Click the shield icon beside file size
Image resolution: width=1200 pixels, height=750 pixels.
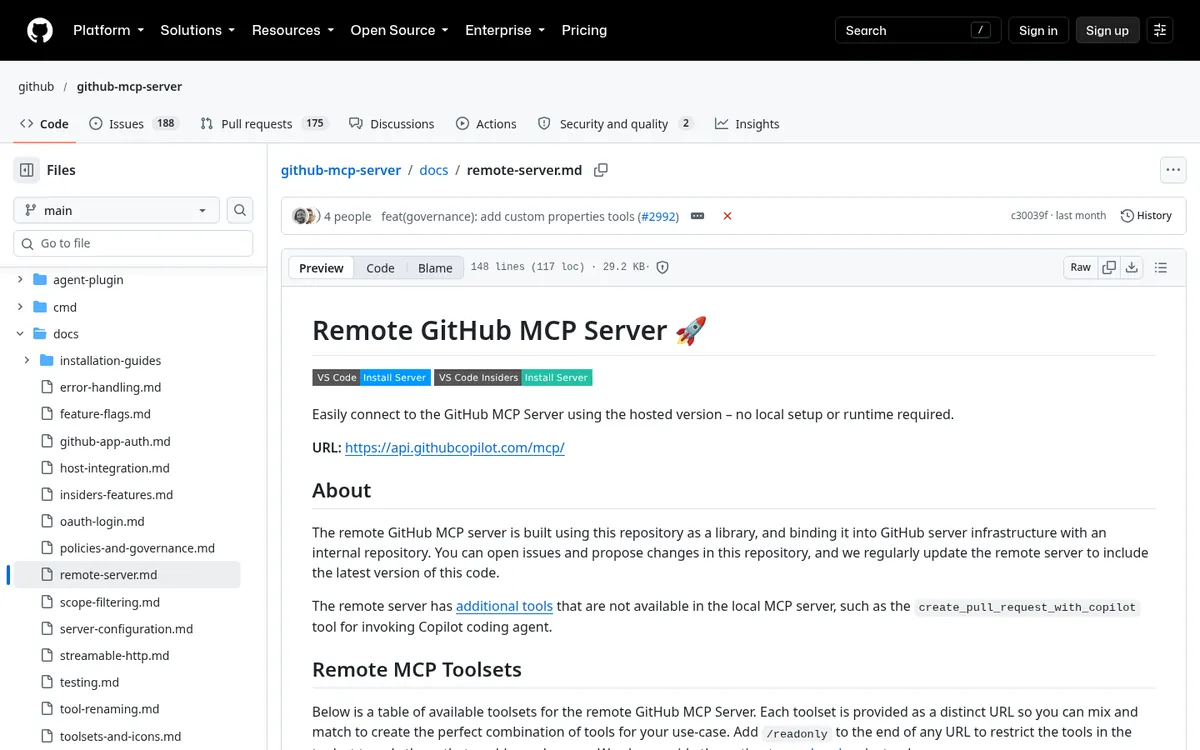(662, 267)
